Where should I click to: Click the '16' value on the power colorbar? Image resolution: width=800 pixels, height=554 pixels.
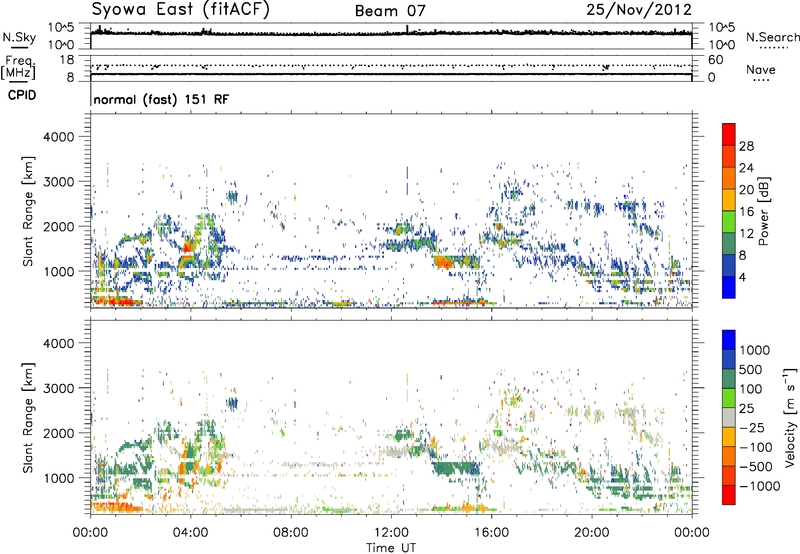point(746,211)
